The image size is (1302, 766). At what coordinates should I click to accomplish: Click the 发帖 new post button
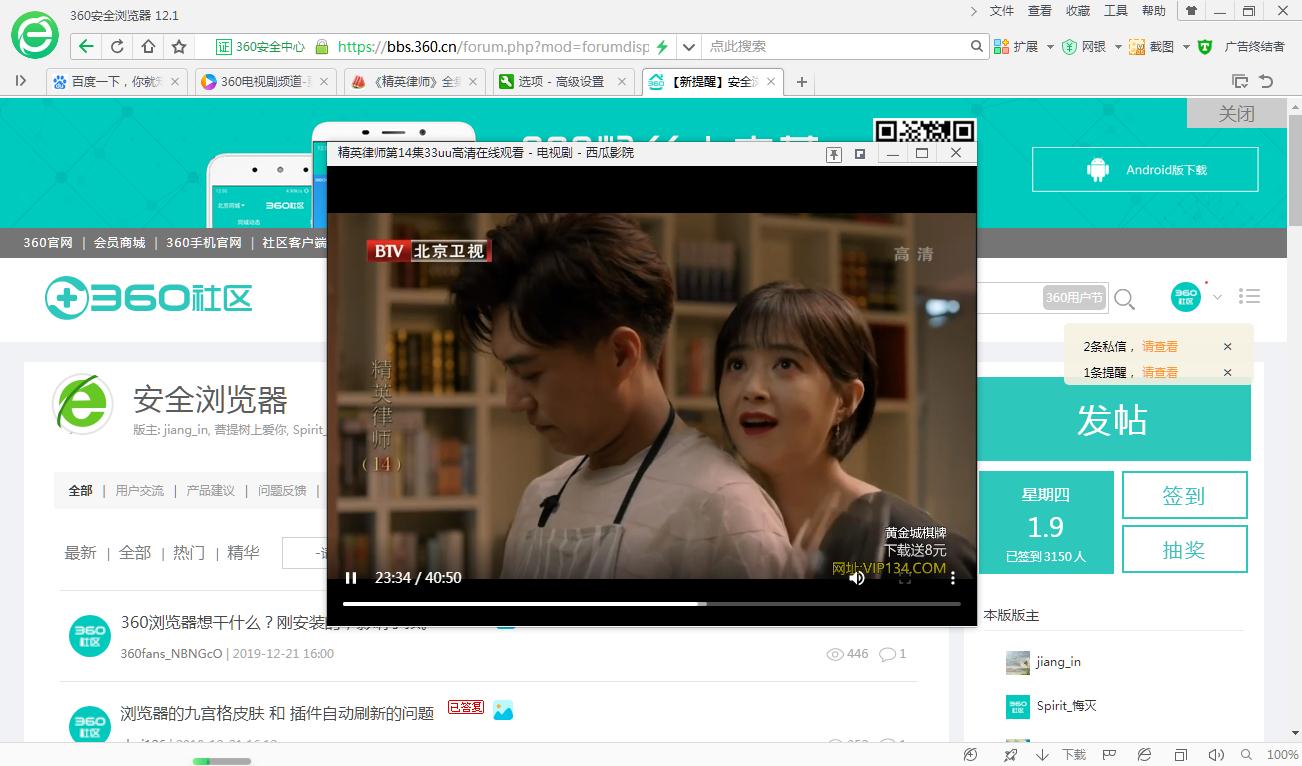1112,419
